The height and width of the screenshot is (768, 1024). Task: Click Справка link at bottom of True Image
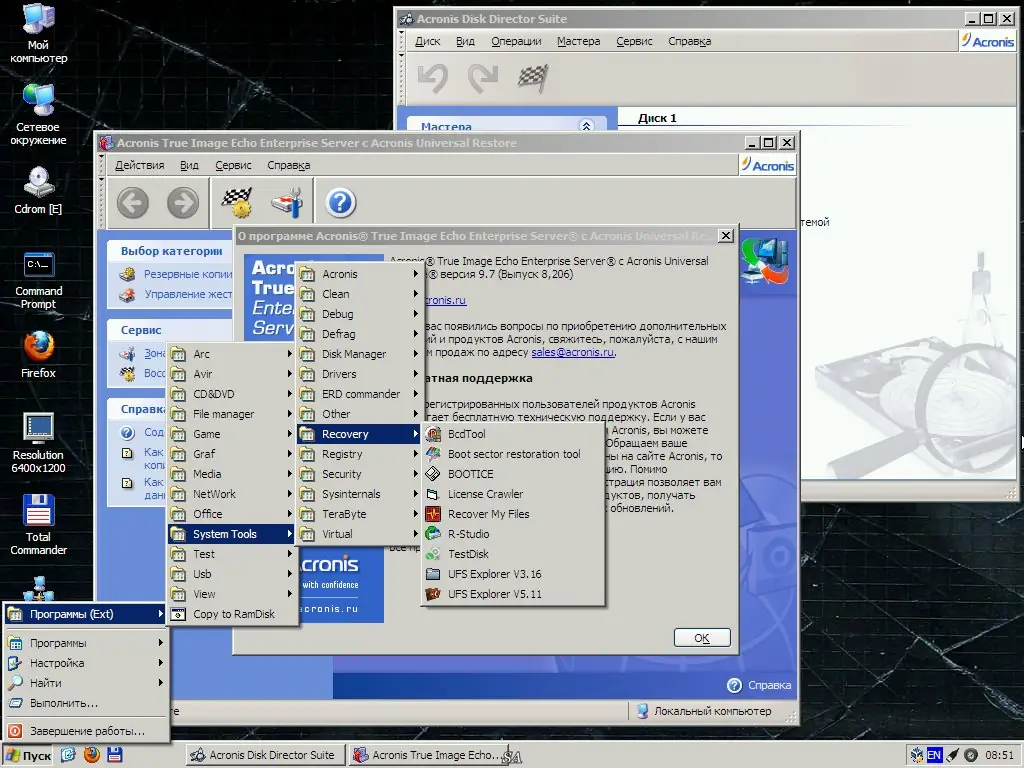click(760, 685)
